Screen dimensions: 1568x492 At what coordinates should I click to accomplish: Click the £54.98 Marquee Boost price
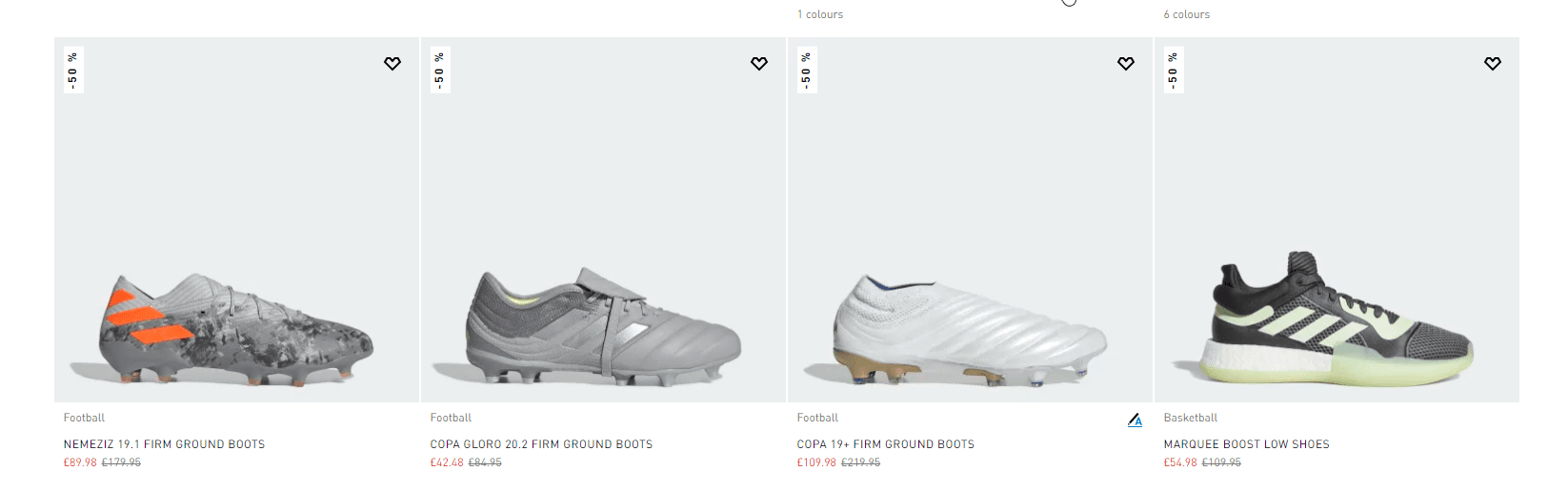[1180, 462]
